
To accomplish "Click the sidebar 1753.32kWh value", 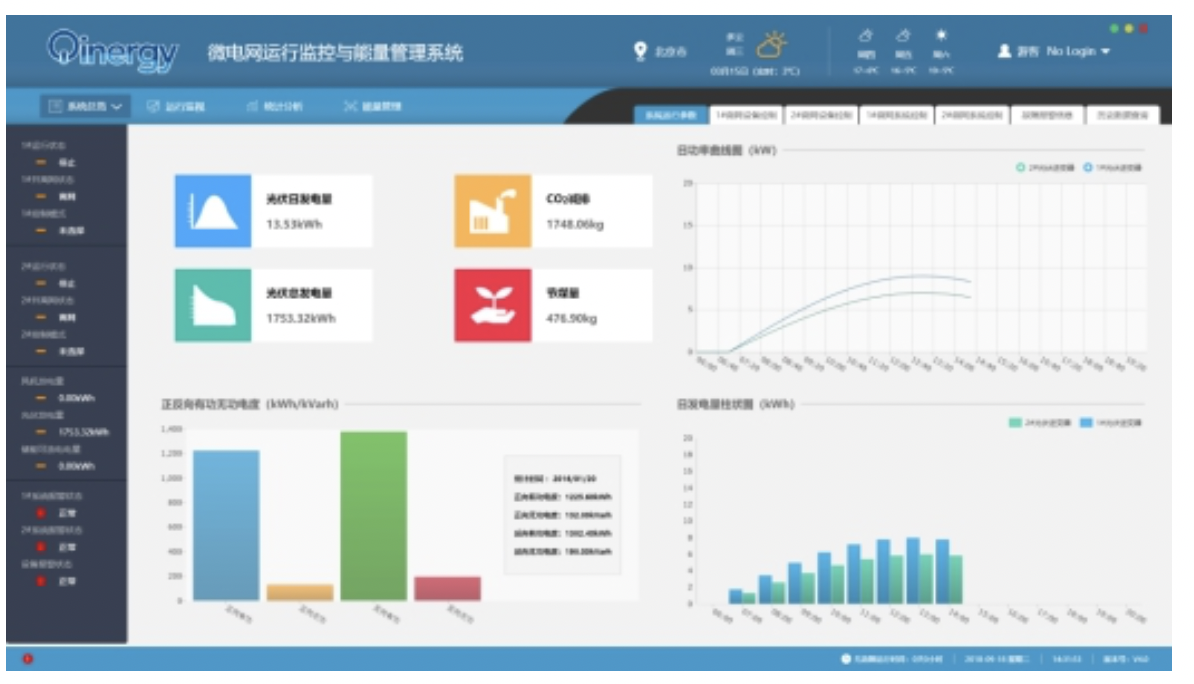I will pos(84,432).
